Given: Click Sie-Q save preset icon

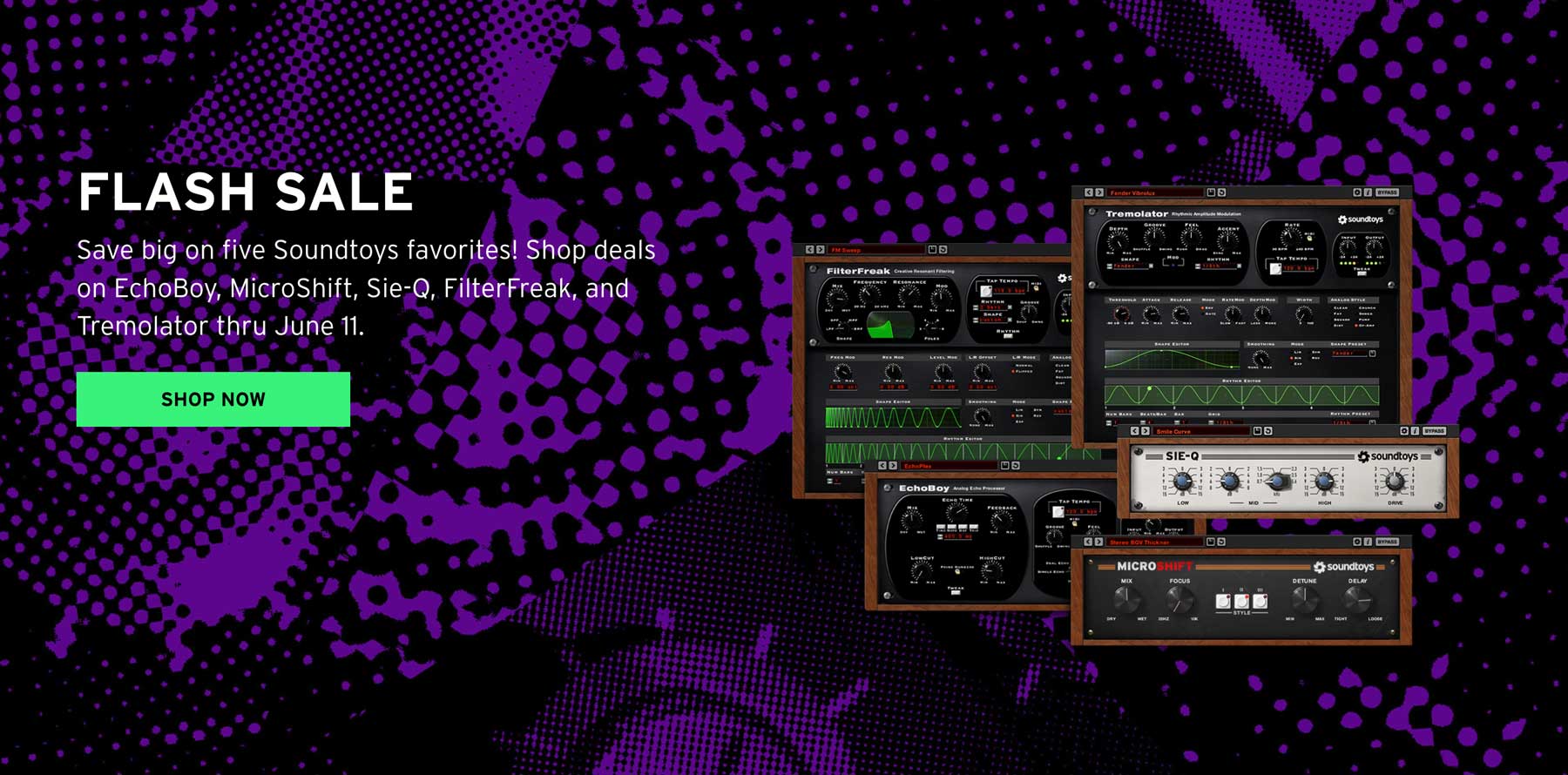Looking at the screenshot, I should tap(1257, 431).
